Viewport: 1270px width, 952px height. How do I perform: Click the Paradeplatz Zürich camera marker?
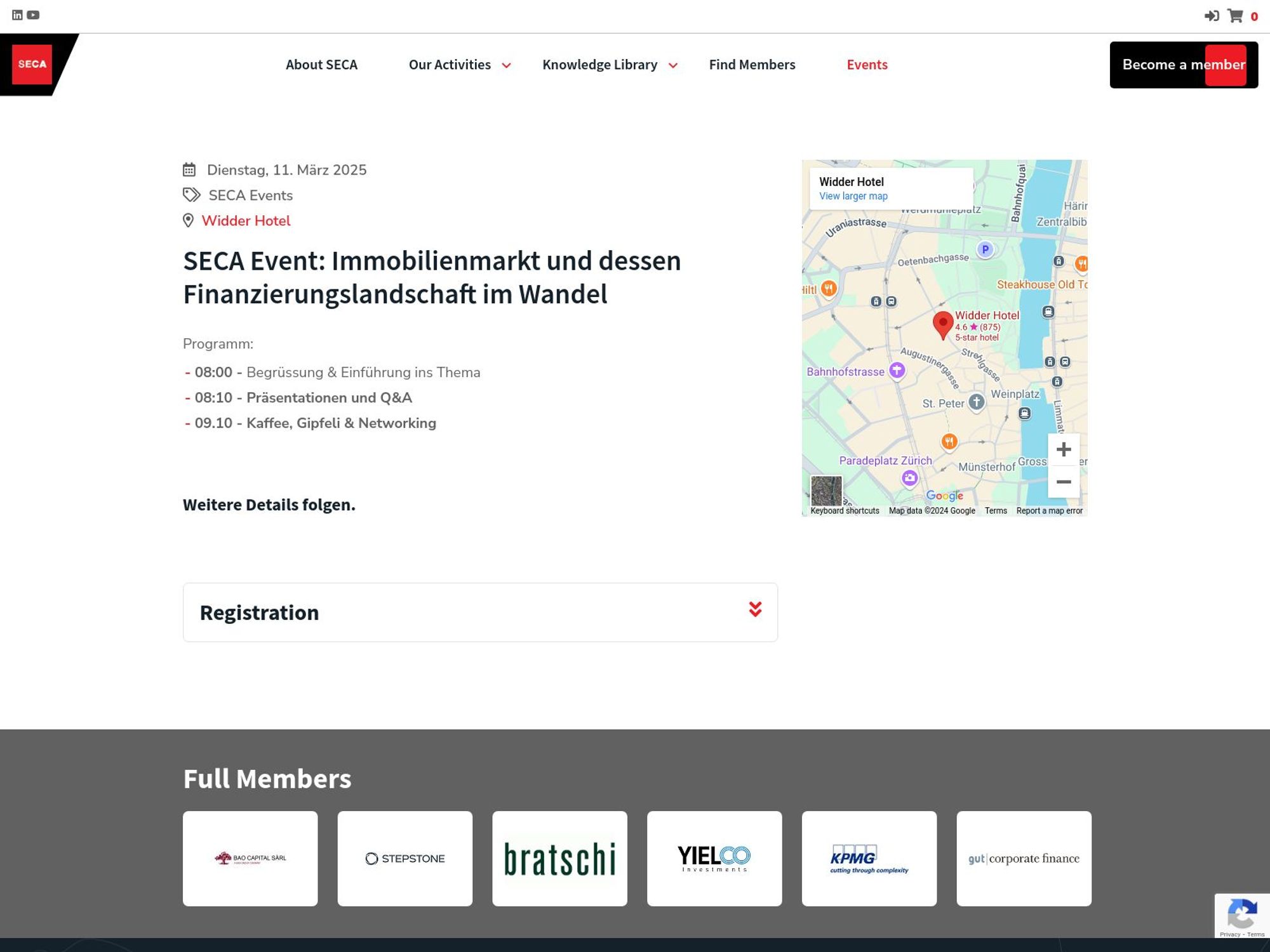pyautogui.click(x=910, y=478)
